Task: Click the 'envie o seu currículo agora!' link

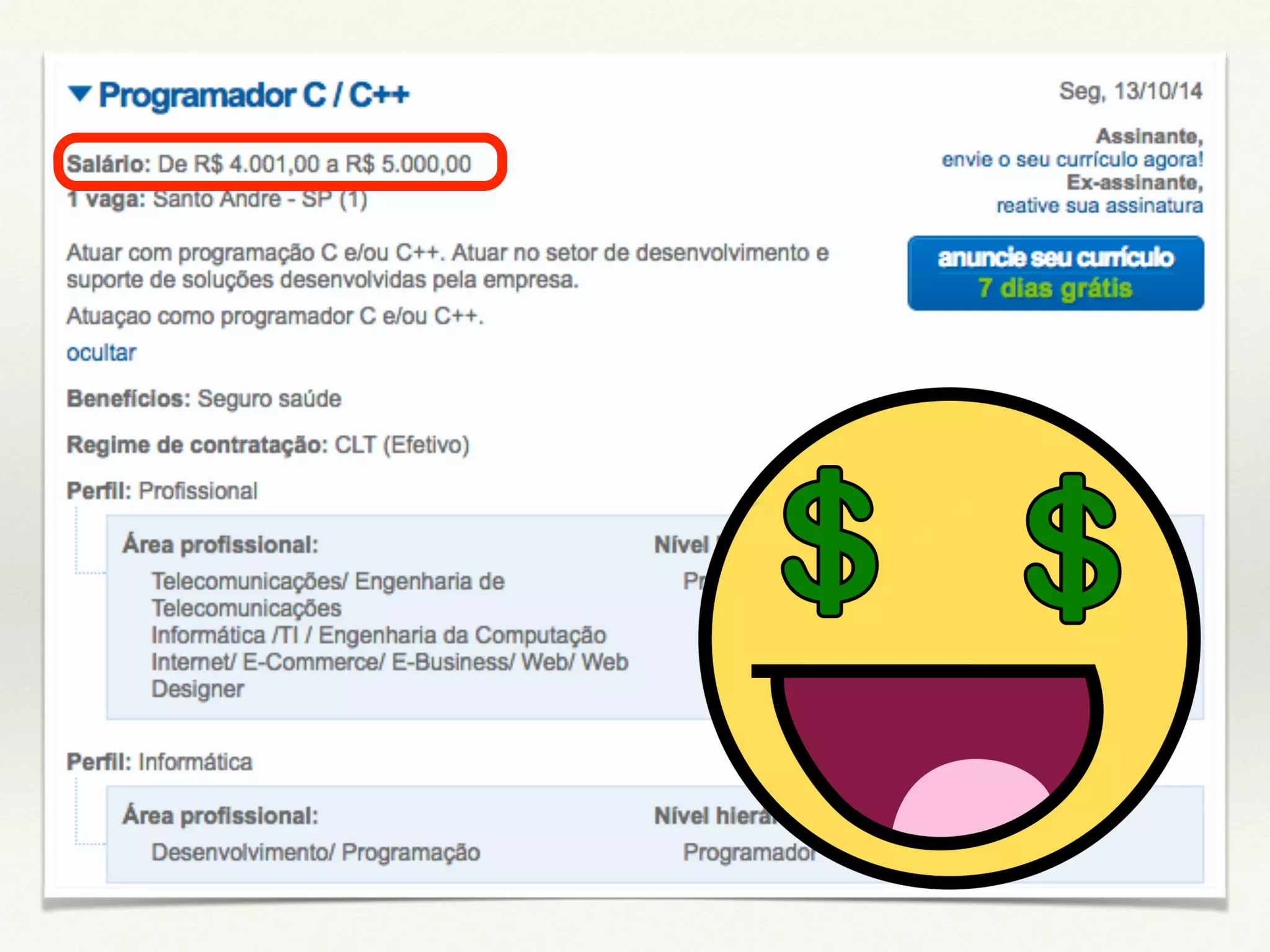Action: (1072, 159)
